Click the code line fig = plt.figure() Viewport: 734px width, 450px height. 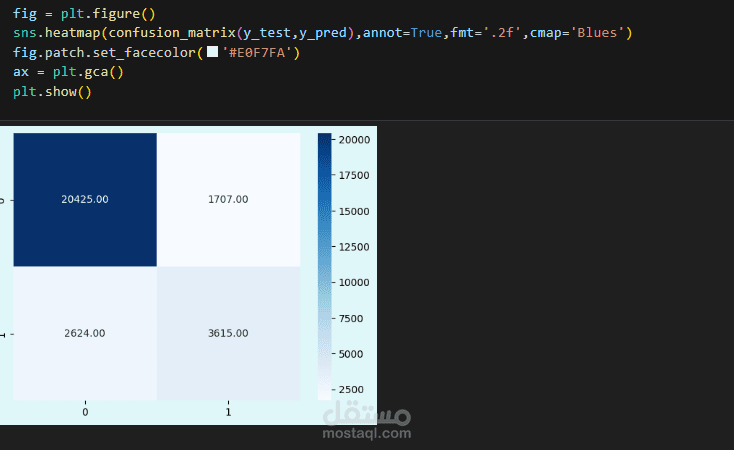point(84,14)
